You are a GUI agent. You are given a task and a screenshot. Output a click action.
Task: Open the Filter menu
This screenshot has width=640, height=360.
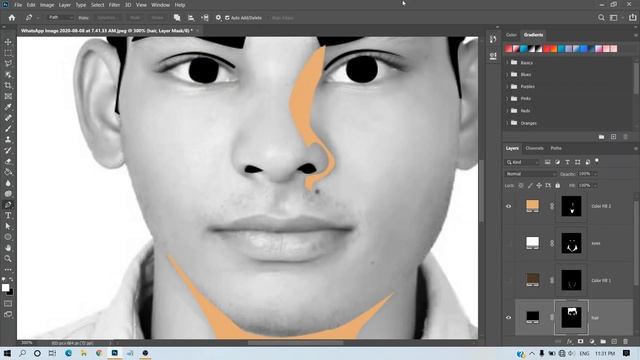coord(114,5)
